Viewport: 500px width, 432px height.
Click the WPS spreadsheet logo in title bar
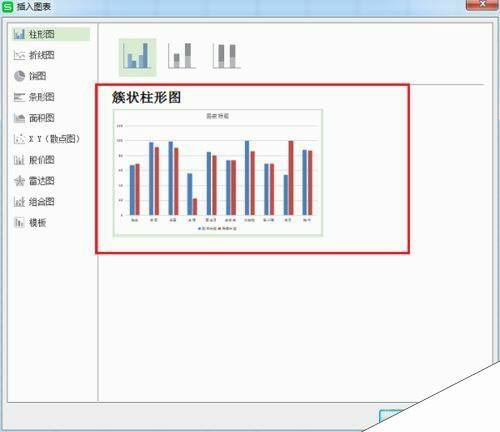(7, 7)
